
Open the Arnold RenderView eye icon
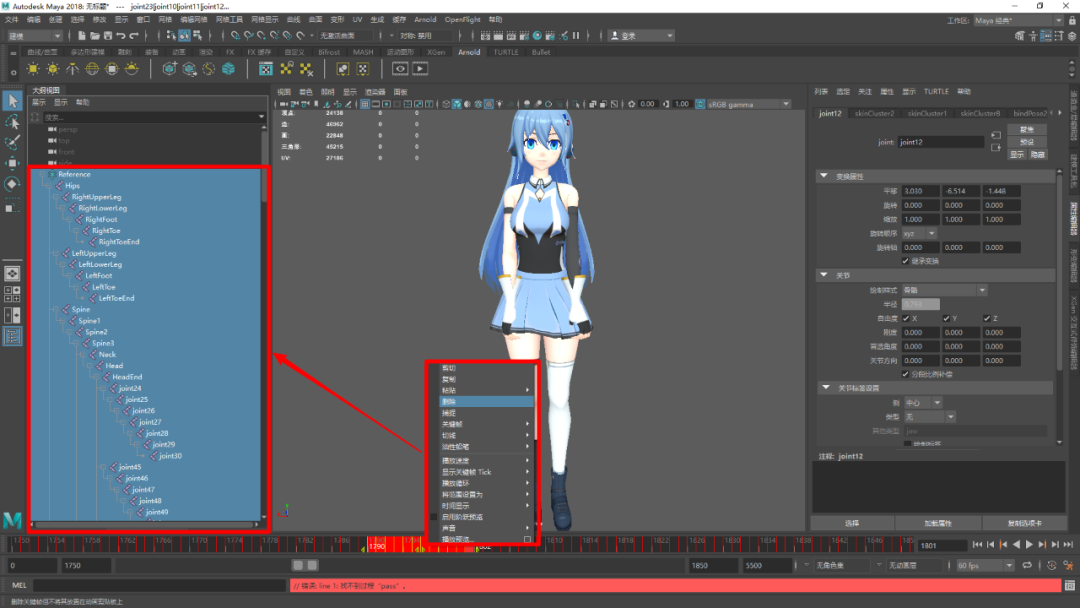click(x=400, y=69)
